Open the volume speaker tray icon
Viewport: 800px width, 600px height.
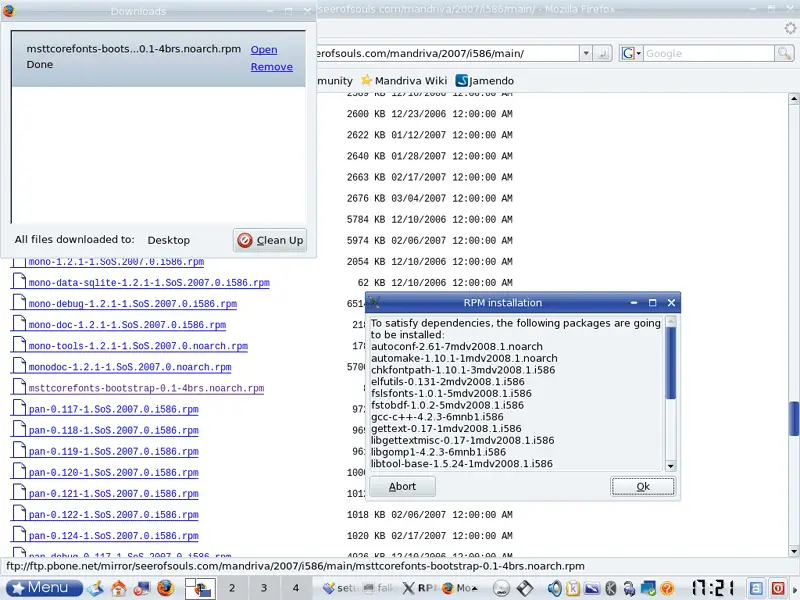555,588
